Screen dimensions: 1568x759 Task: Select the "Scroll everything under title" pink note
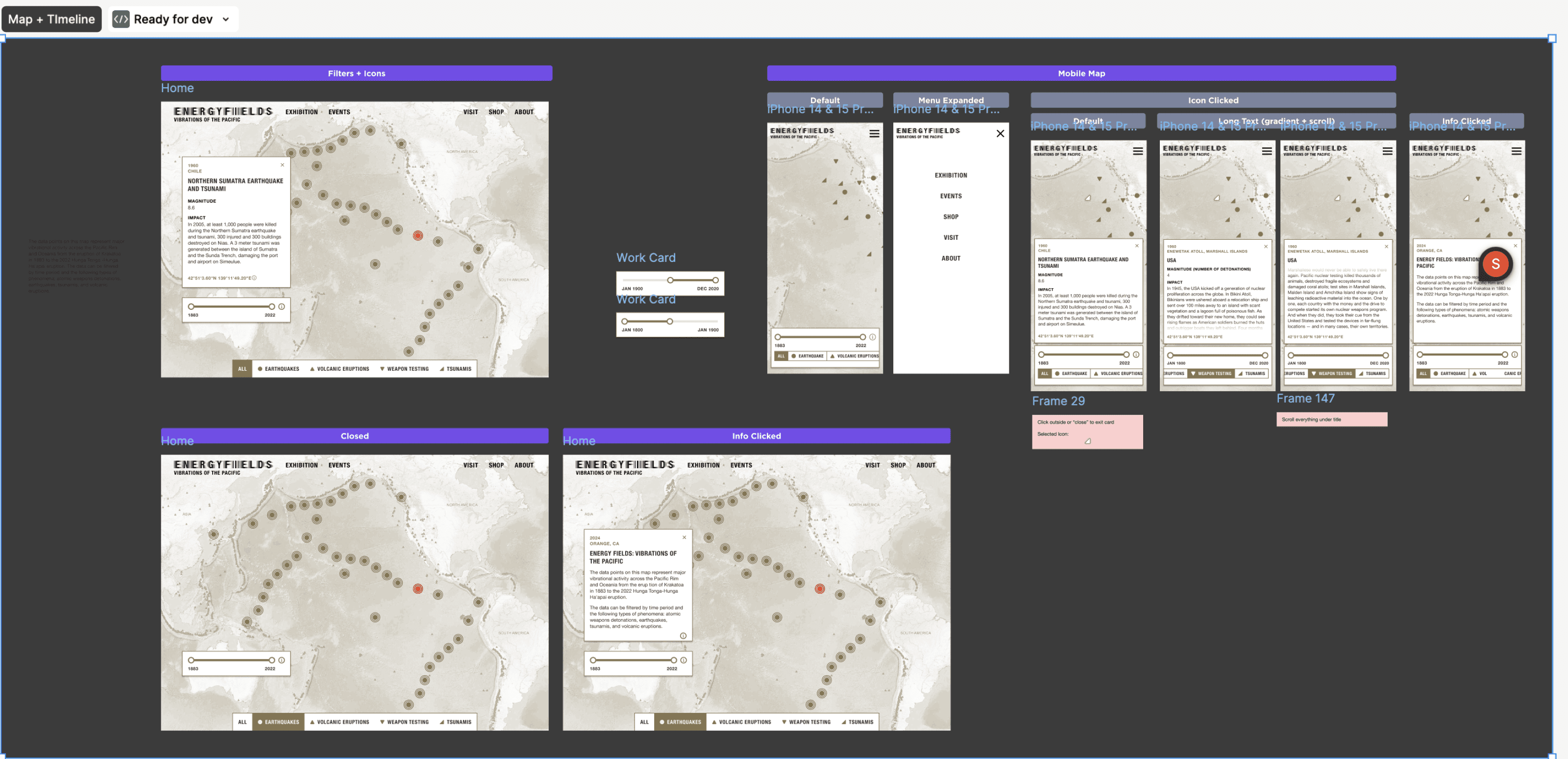(x=1331, y=419)
